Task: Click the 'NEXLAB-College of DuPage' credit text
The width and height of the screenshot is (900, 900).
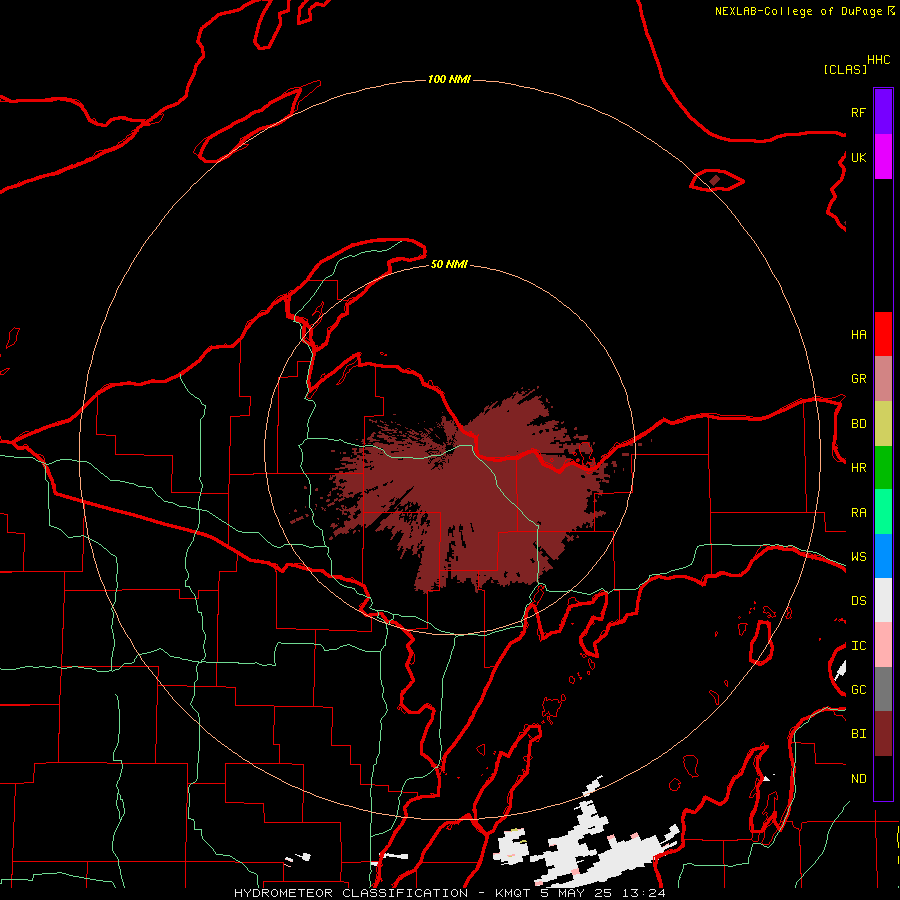Action: coord(798,11)
